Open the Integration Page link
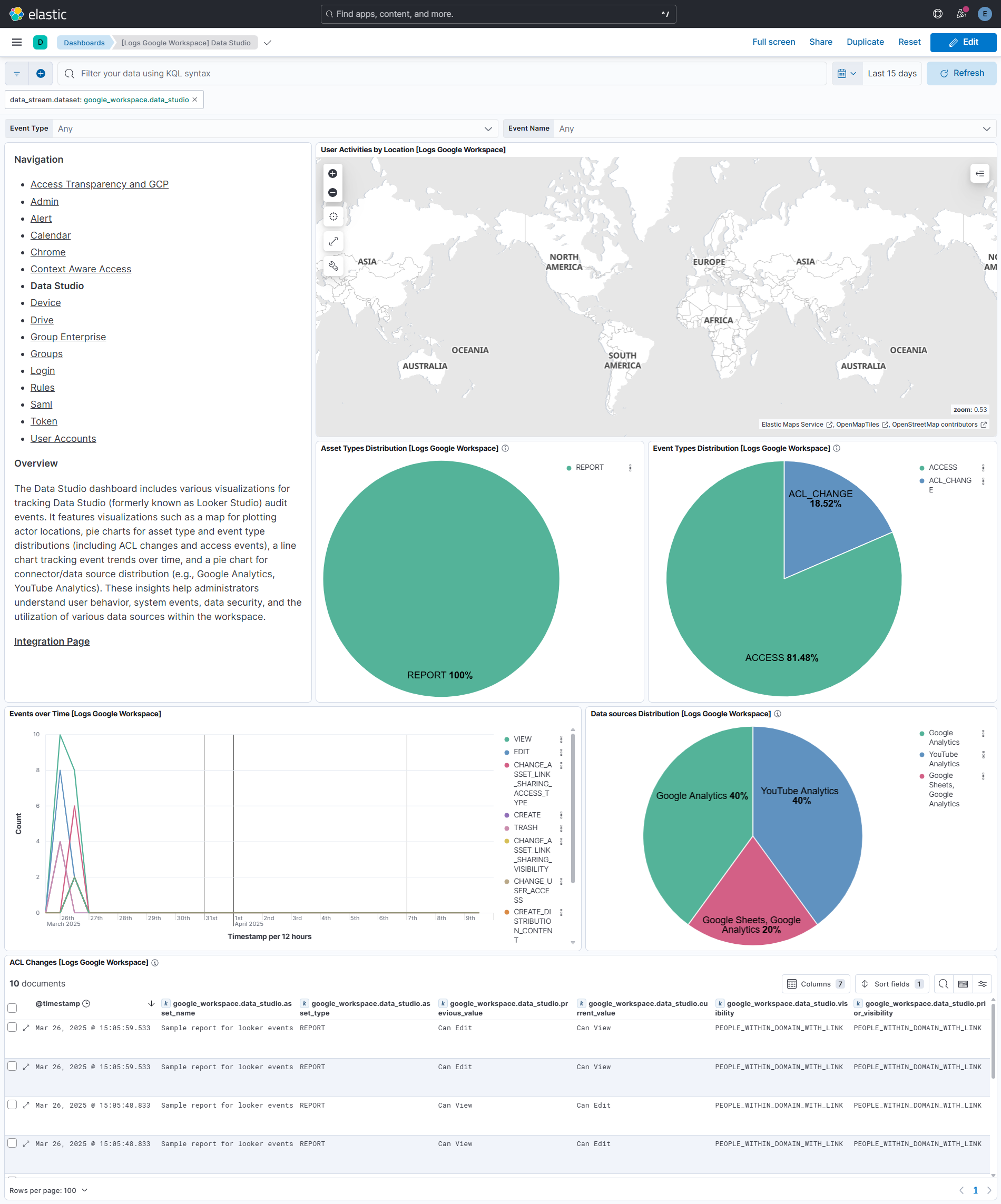The width and height of the screenshot is (1001, 1204). [52, 641]
